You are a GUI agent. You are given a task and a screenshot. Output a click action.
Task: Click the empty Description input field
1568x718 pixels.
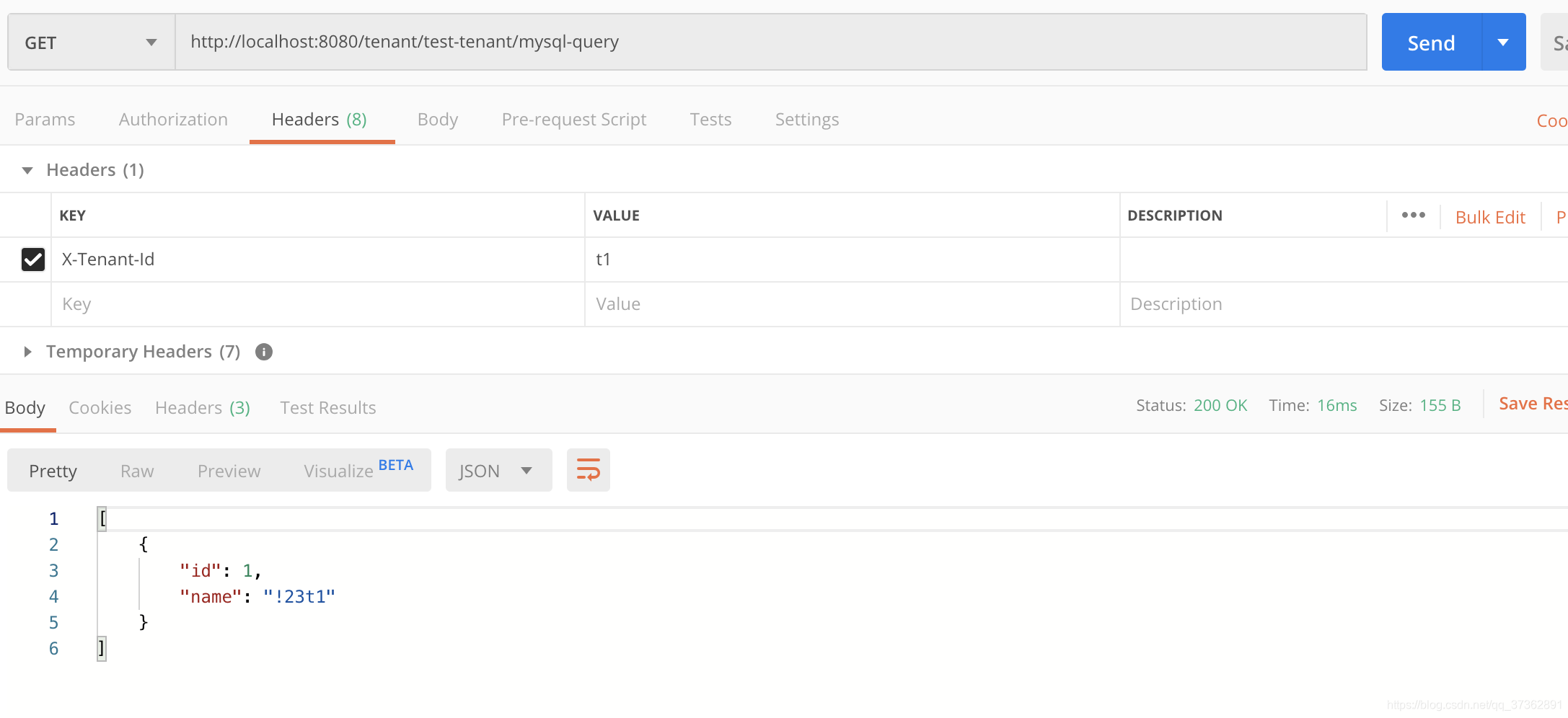(1344, 304)
